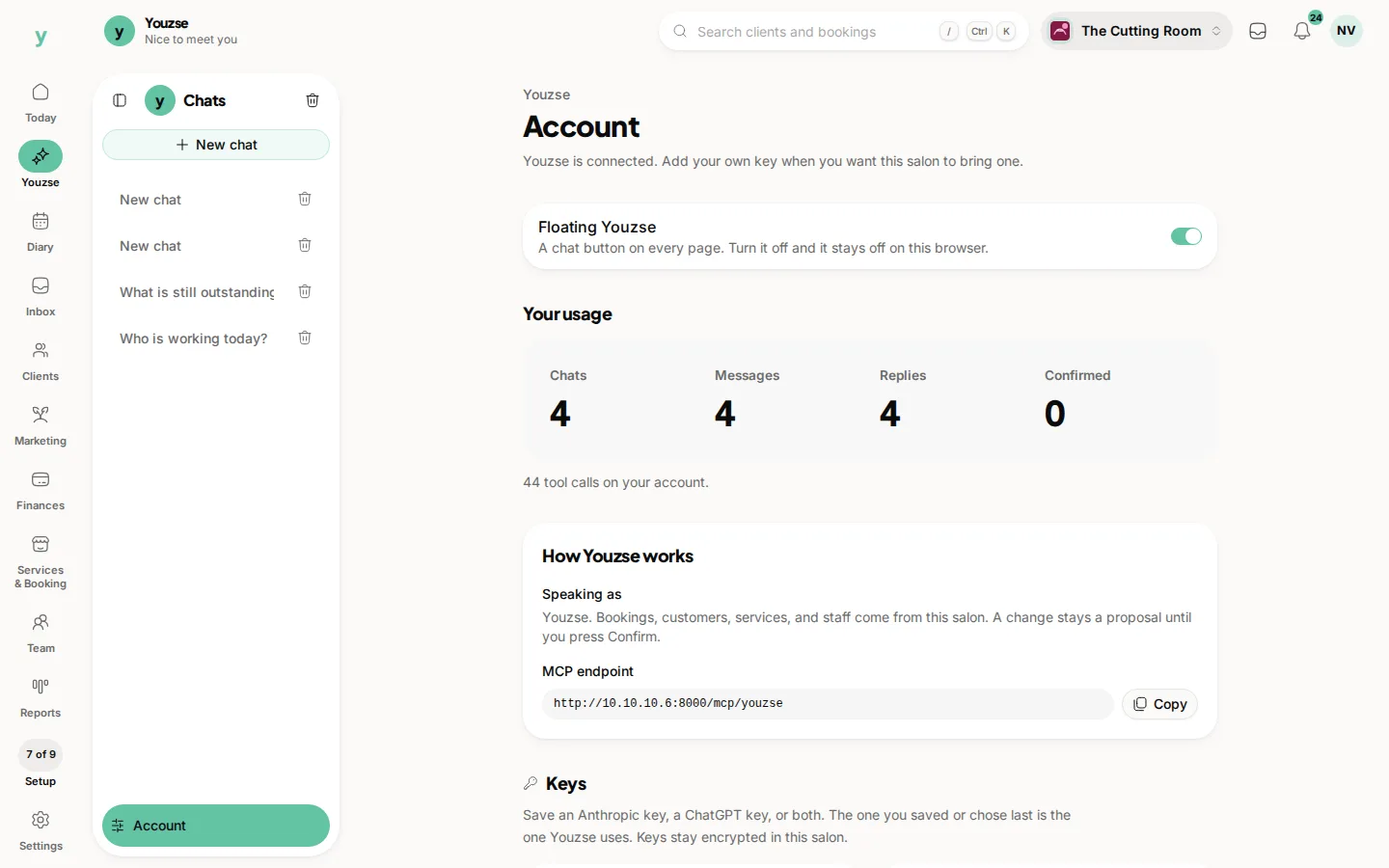The height and width of the screenshot is (868, 1389).
Task: Click the '44 tool calls on your account' text
Action: [x=615, y=482]
